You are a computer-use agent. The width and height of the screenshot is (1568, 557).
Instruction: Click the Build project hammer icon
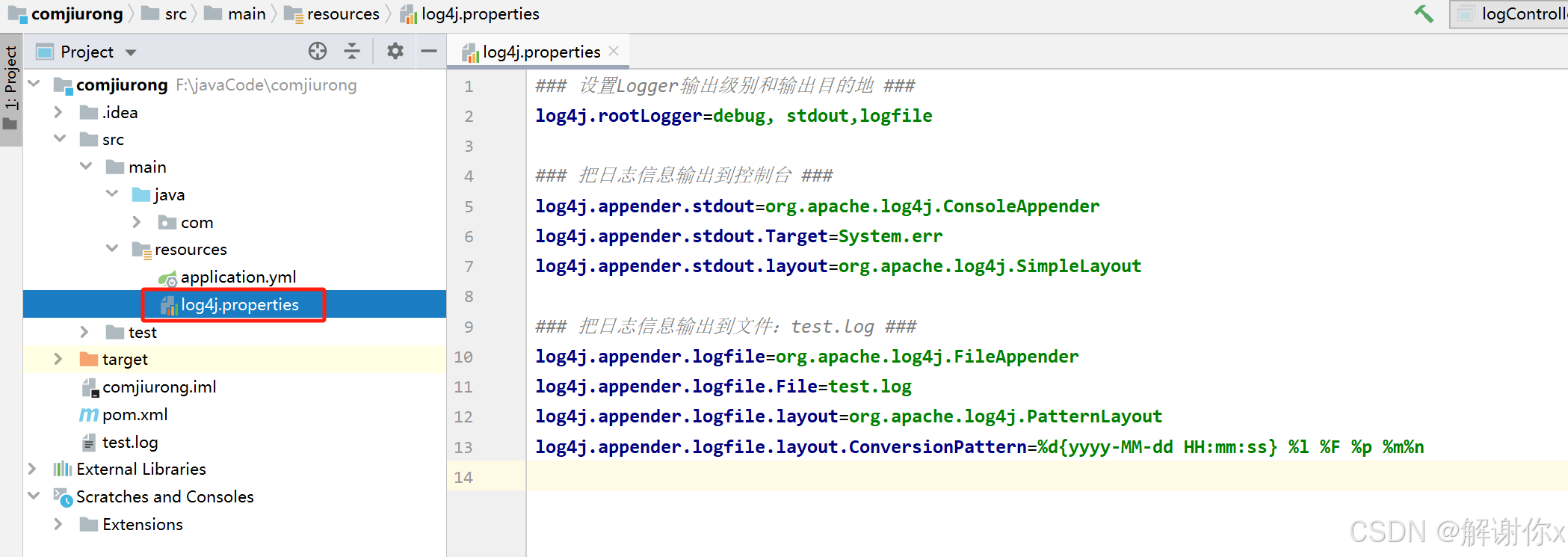1424,13
